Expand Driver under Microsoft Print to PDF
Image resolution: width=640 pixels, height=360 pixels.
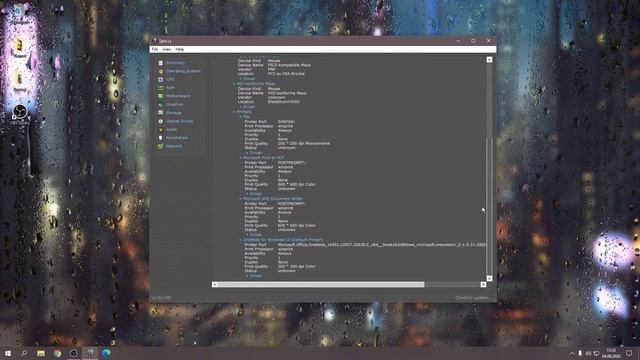[x=247, y=194]
